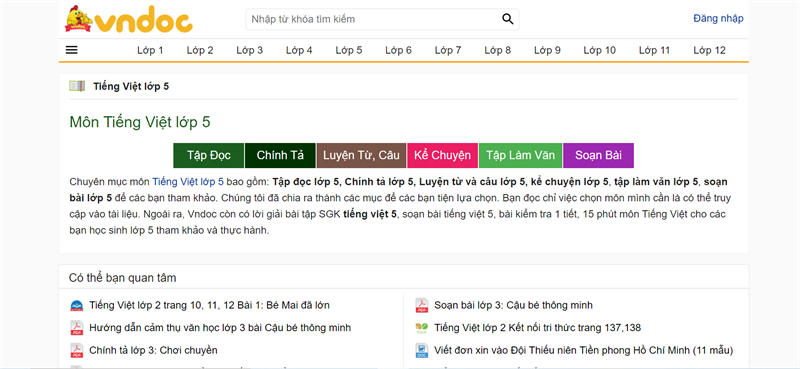Image resolution: width=800 pixels, height=369 pixels.
Task: Go to Lớp 12 section
Action: click(709, 50)
